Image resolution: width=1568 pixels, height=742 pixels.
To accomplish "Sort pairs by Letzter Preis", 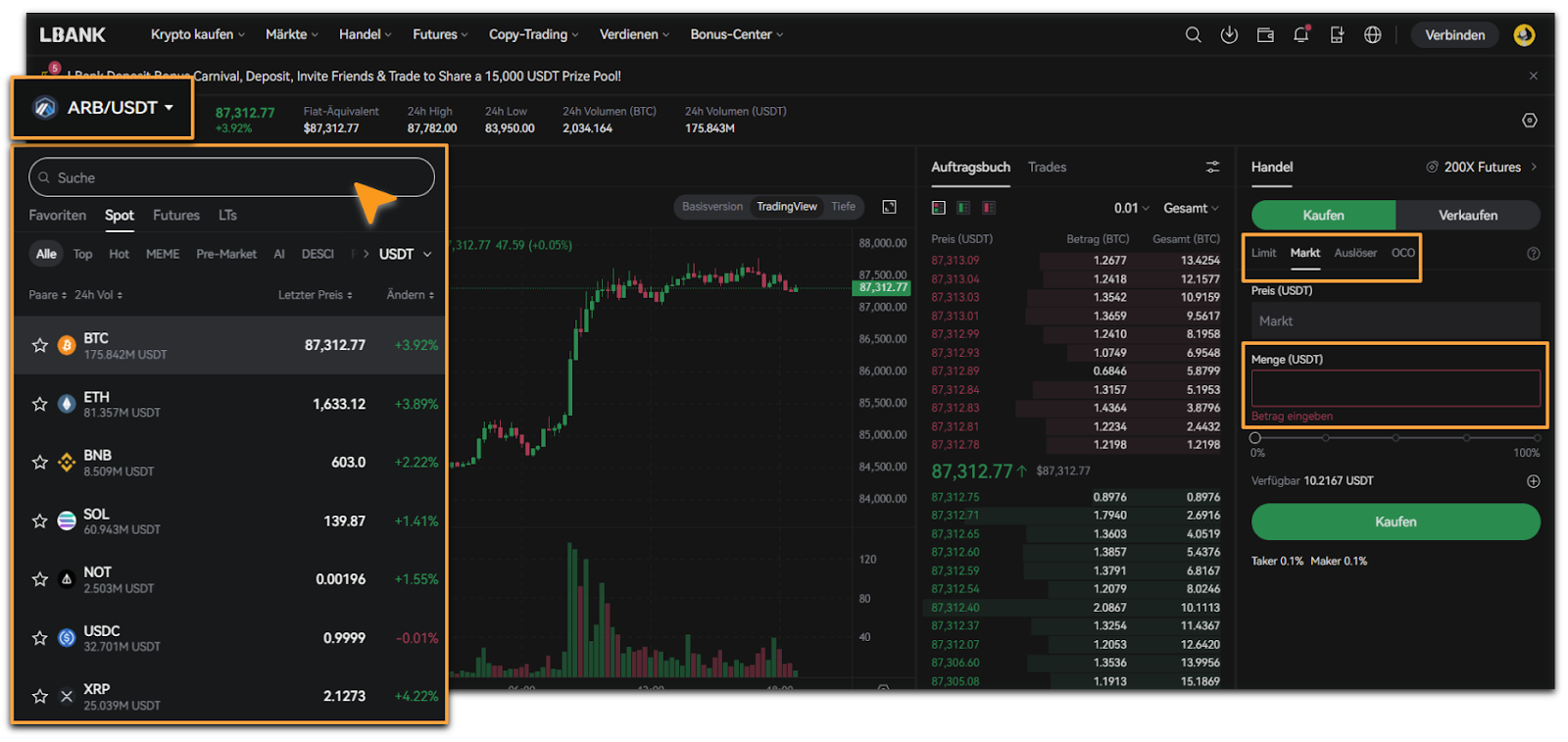I will click(315, 295).
